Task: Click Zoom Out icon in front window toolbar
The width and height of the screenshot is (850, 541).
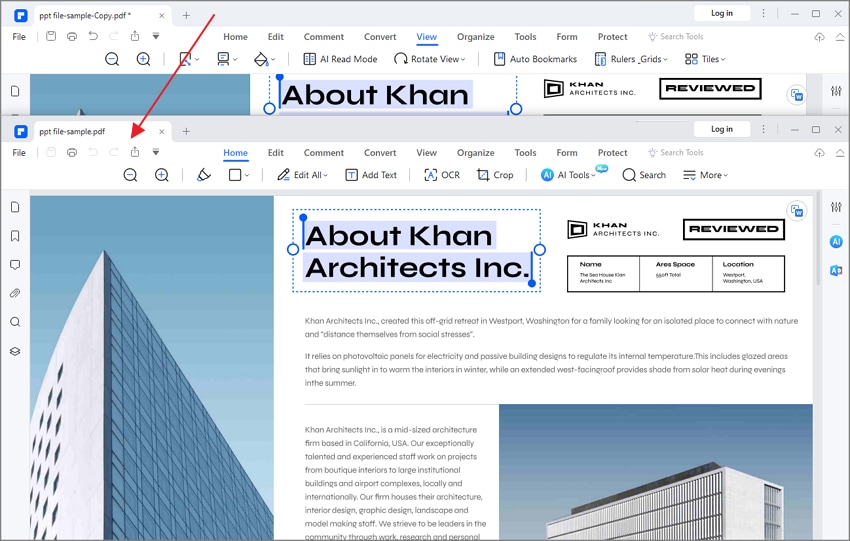Action: click(x=130, y=175)
